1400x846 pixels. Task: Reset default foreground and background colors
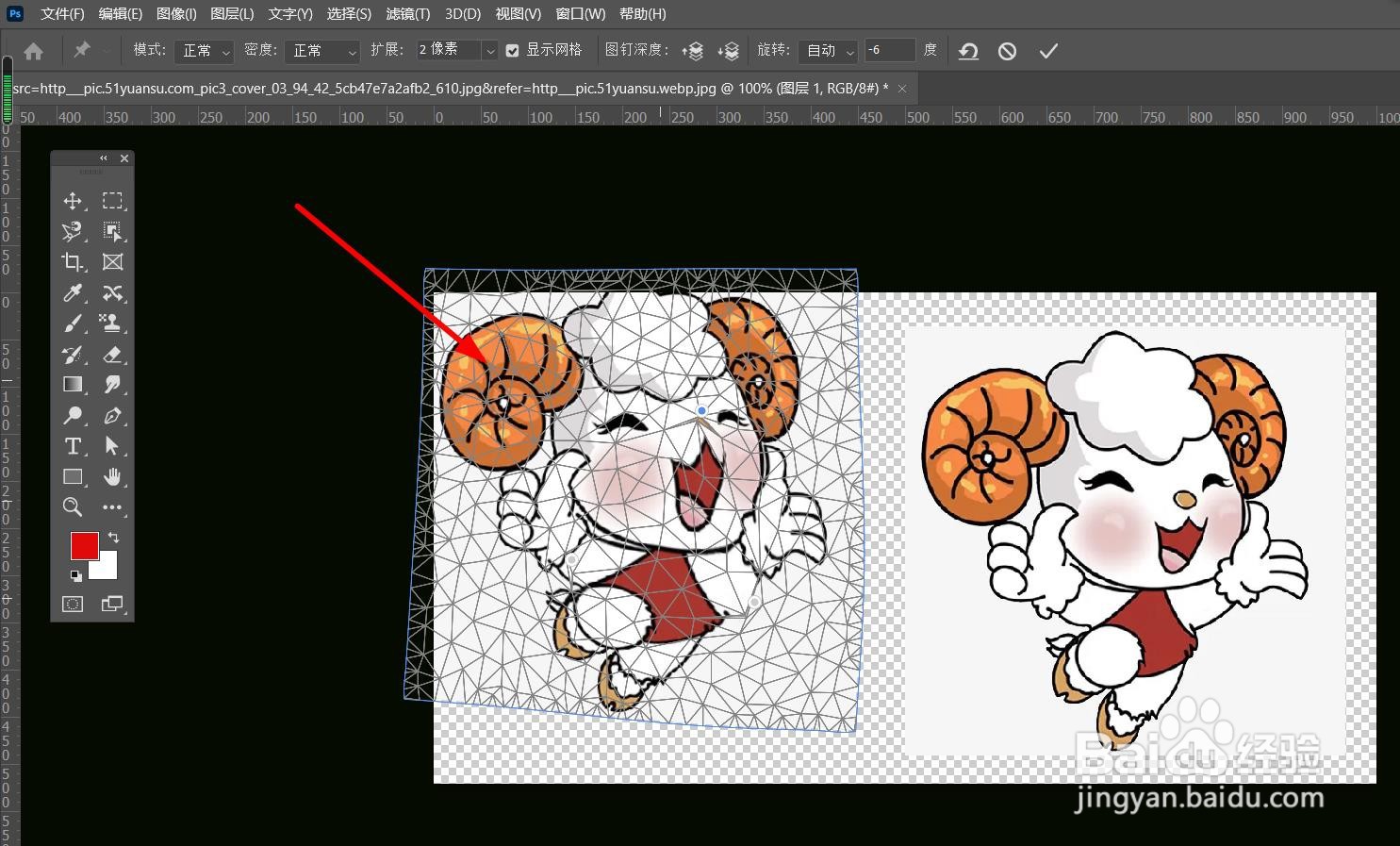pyautogui.click(x=75, y=575)
